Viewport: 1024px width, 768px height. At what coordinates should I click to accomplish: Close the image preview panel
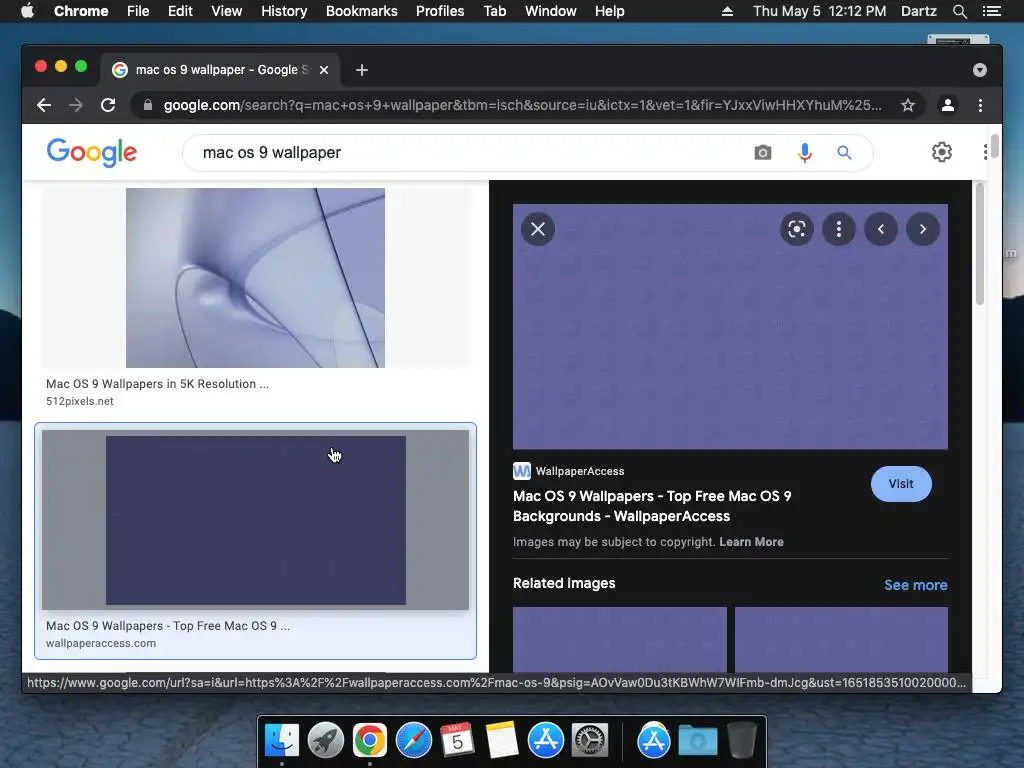click(538, 229)
